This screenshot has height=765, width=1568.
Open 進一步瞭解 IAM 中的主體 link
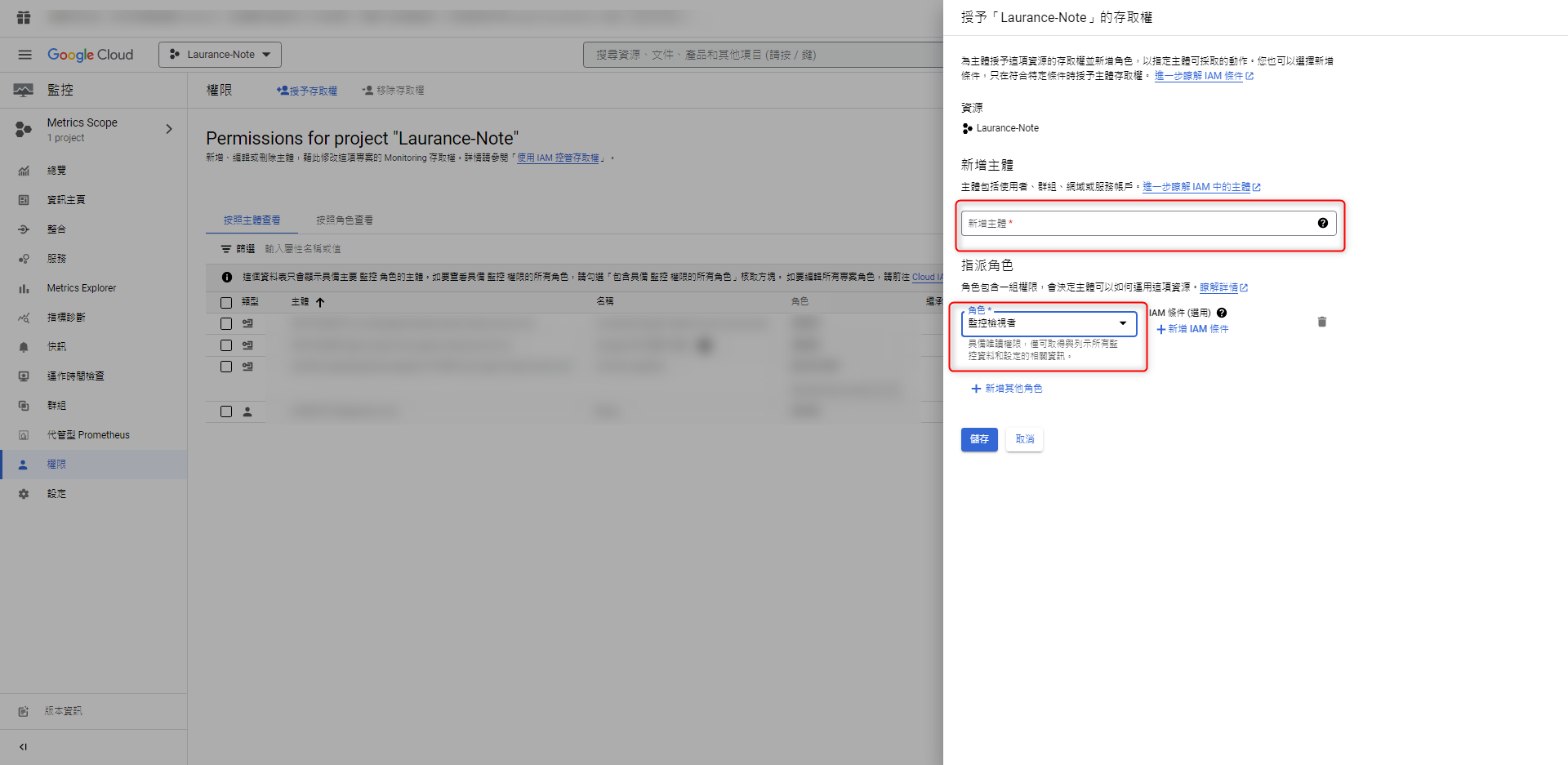[x=1201, y=187]
